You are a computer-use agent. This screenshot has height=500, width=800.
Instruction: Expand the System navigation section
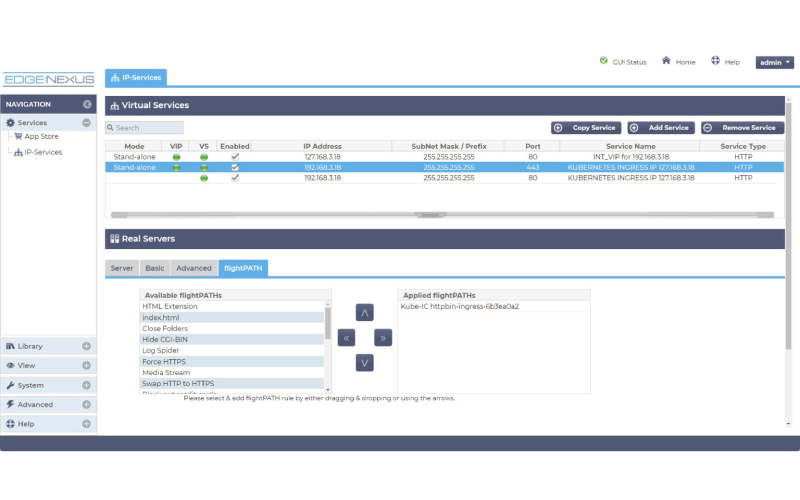click(x=86, y=385)
